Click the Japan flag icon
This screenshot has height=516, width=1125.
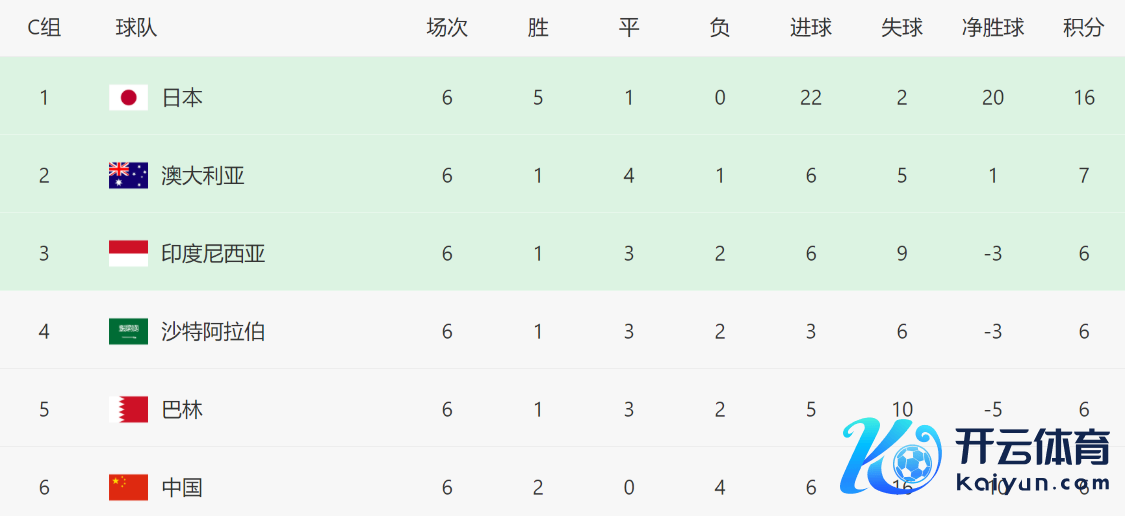tap(128, 97)
